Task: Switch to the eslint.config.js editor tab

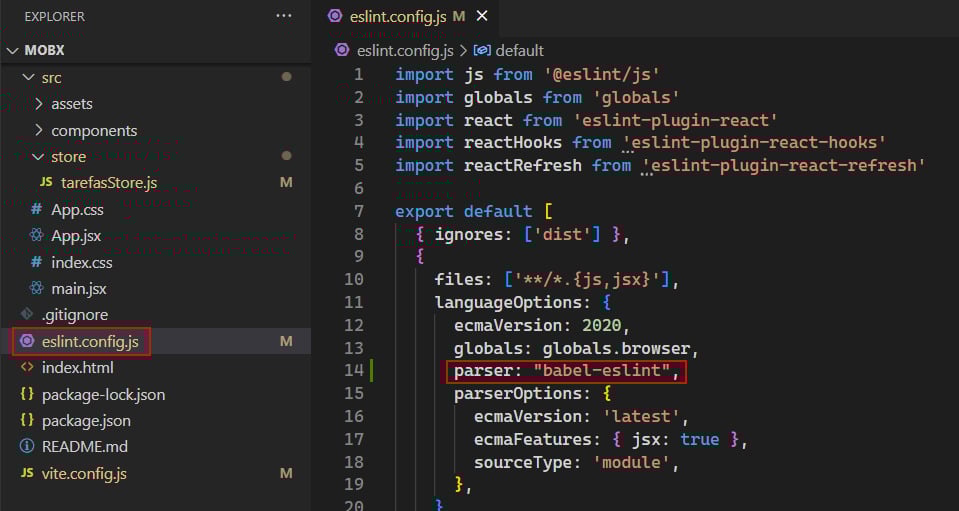Action: [398, 17]
